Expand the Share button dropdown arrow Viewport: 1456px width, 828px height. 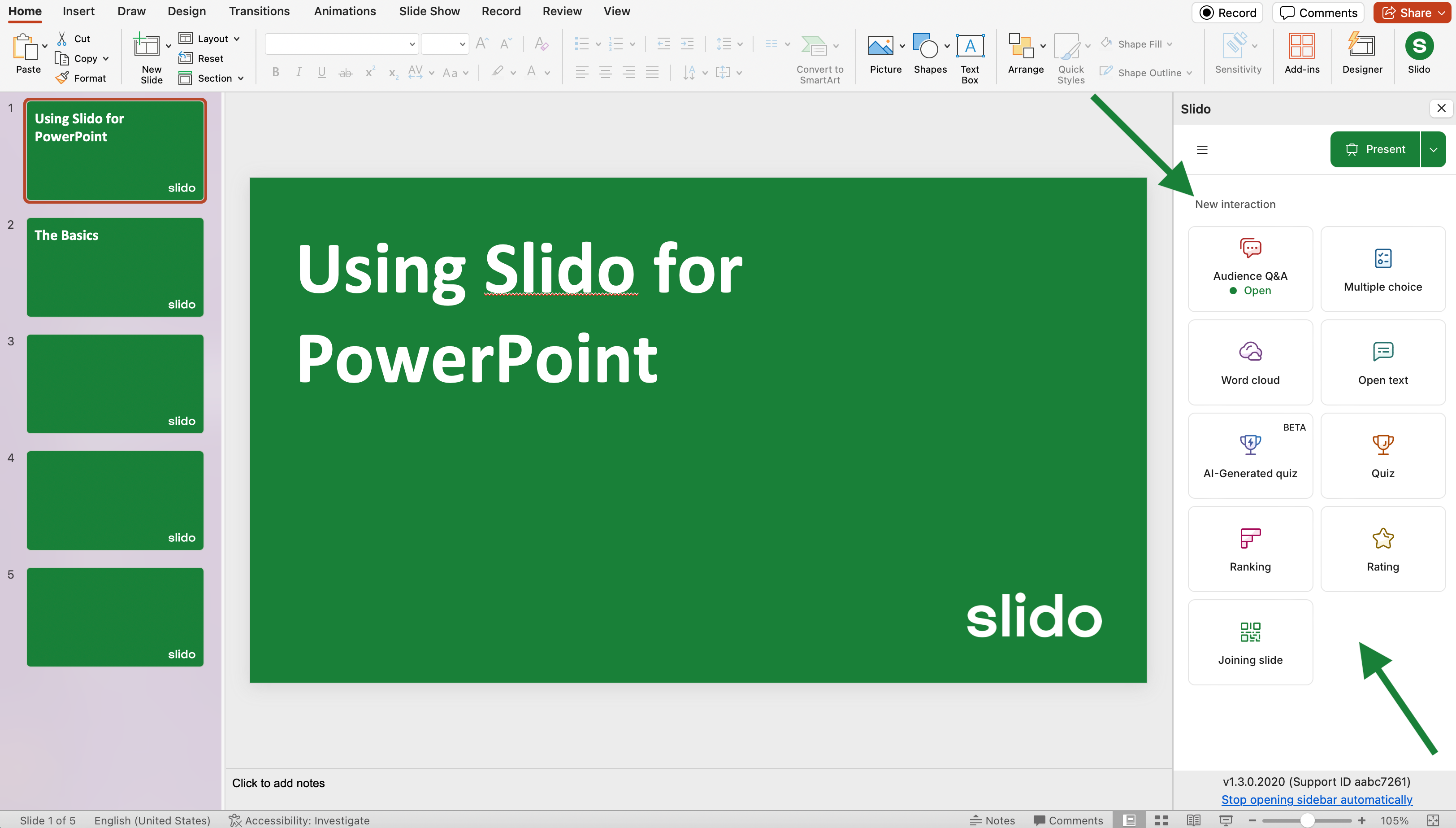pyautogui.click(x=1442, y=13)
